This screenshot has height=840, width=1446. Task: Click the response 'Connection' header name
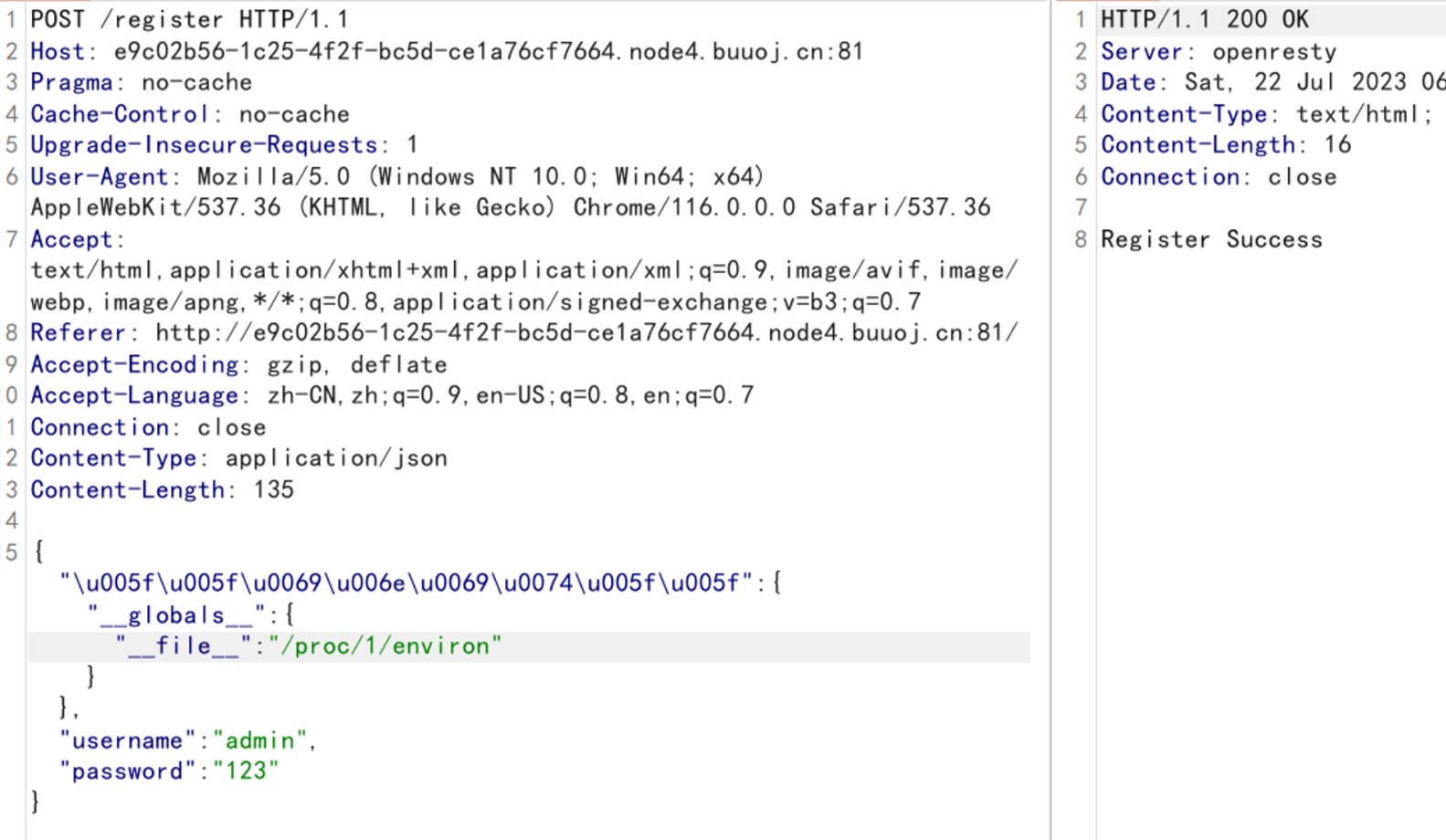pos(1170,176)
